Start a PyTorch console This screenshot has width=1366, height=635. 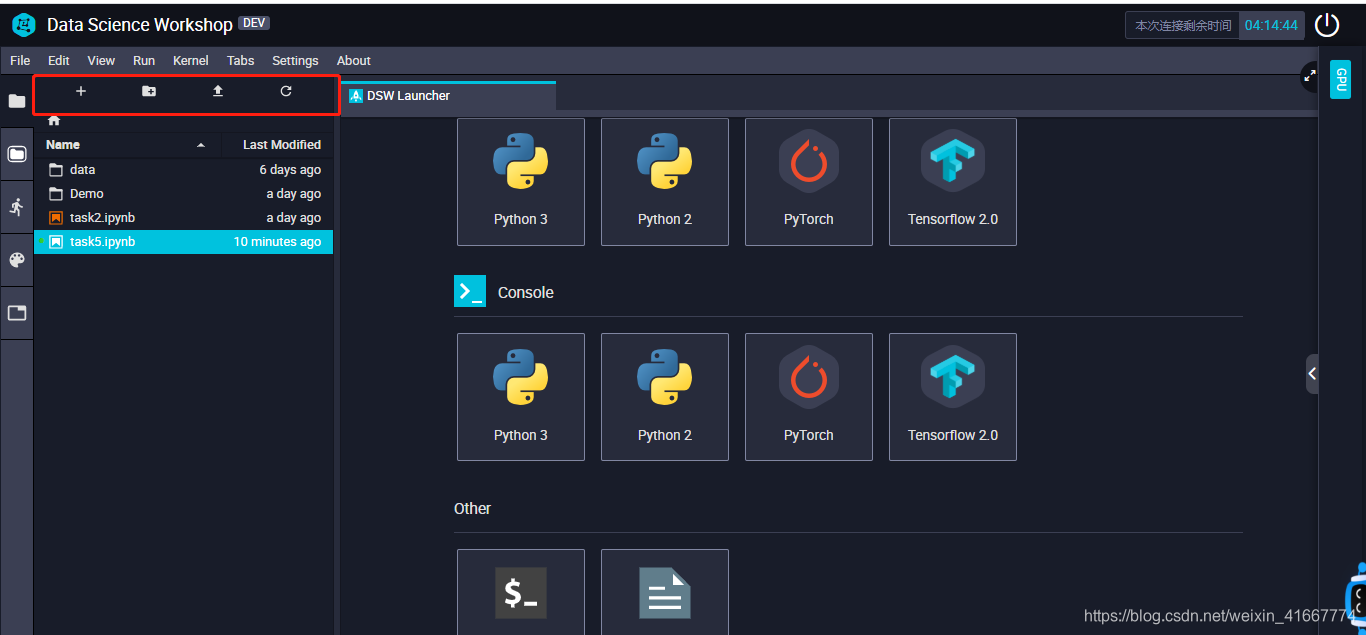pyautogui.click(x=809, y=397)
